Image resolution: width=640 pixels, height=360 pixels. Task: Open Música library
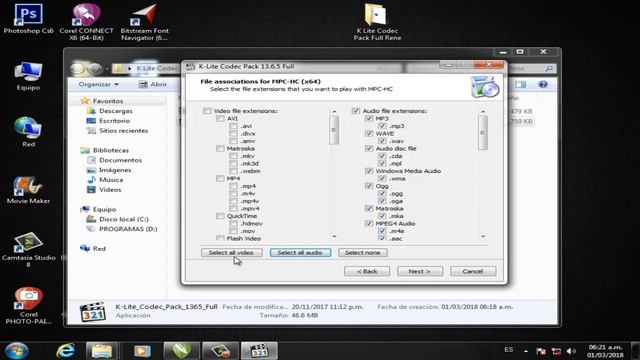pos(111,180)
